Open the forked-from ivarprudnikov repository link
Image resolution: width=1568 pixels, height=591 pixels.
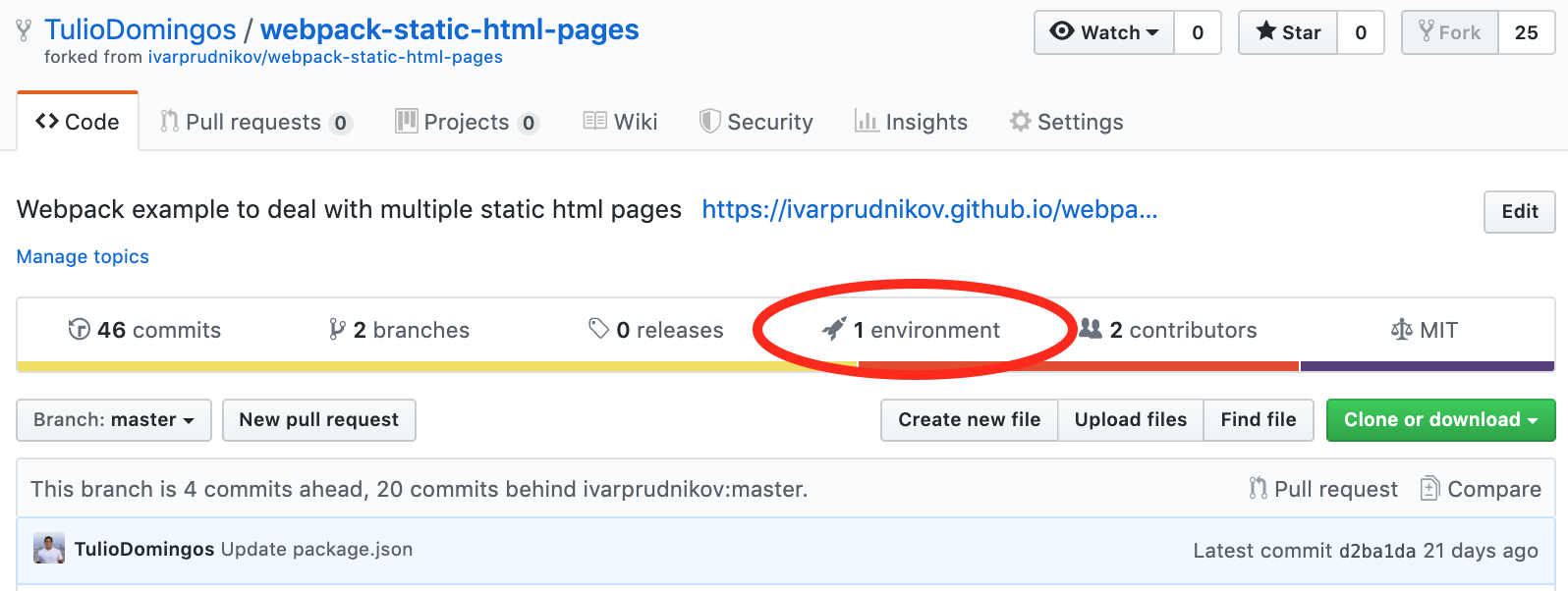(325, 57)
